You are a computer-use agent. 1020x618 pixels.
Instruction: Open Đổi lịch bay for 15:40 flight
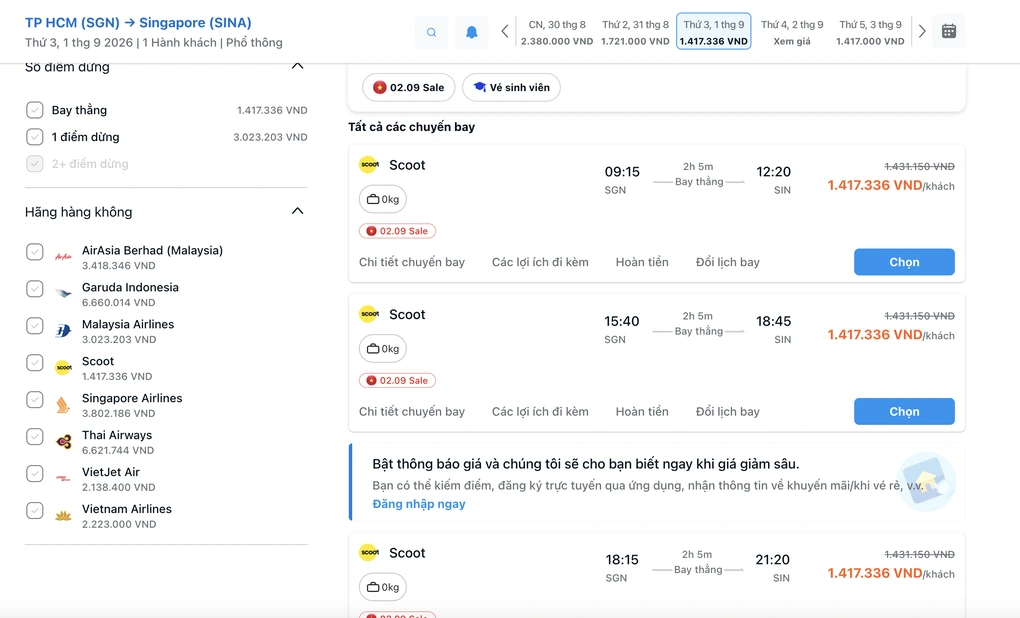click(727, 412)
